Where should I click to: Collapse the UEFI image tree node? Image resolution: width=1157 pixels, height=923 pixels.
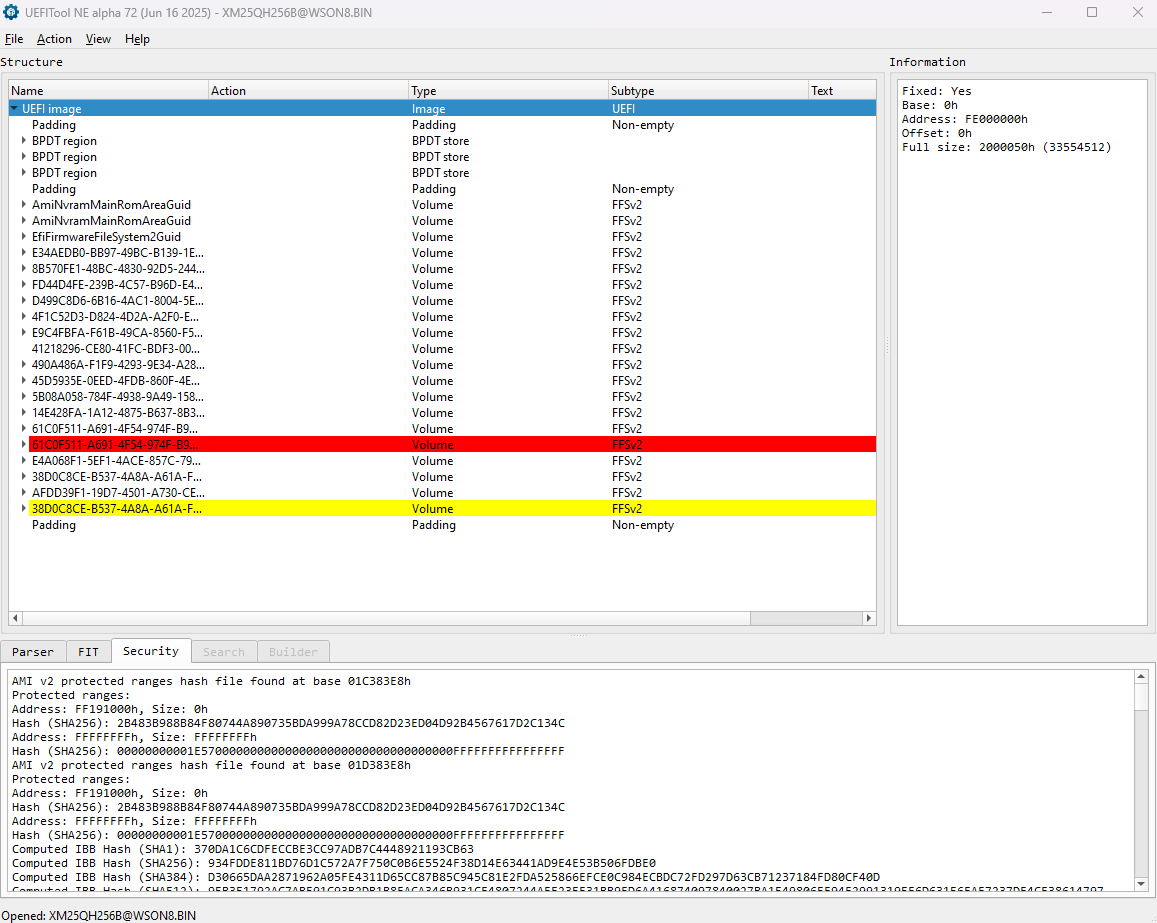tap(14, 108)
